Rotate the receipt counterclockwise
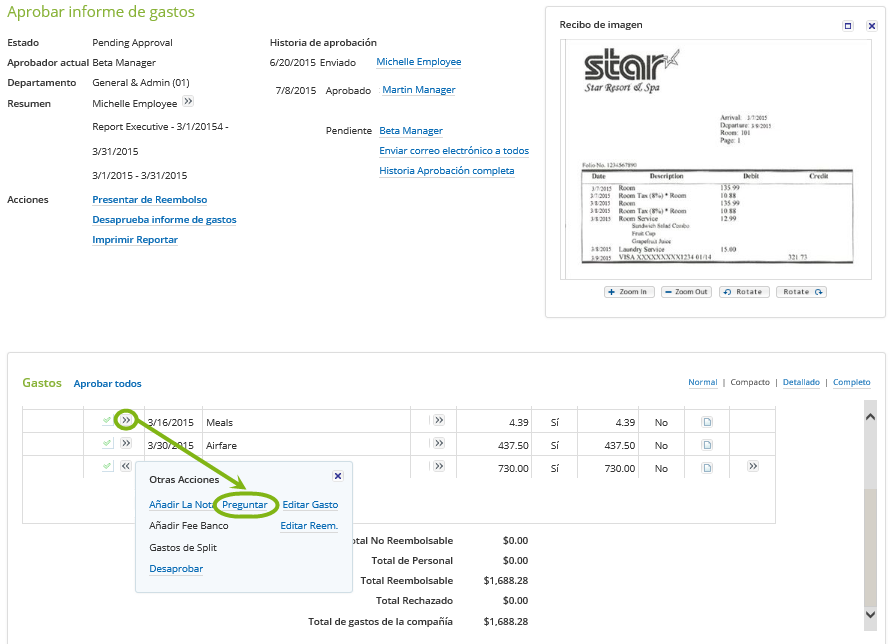The image size is (895, 644). pos(744,292)
